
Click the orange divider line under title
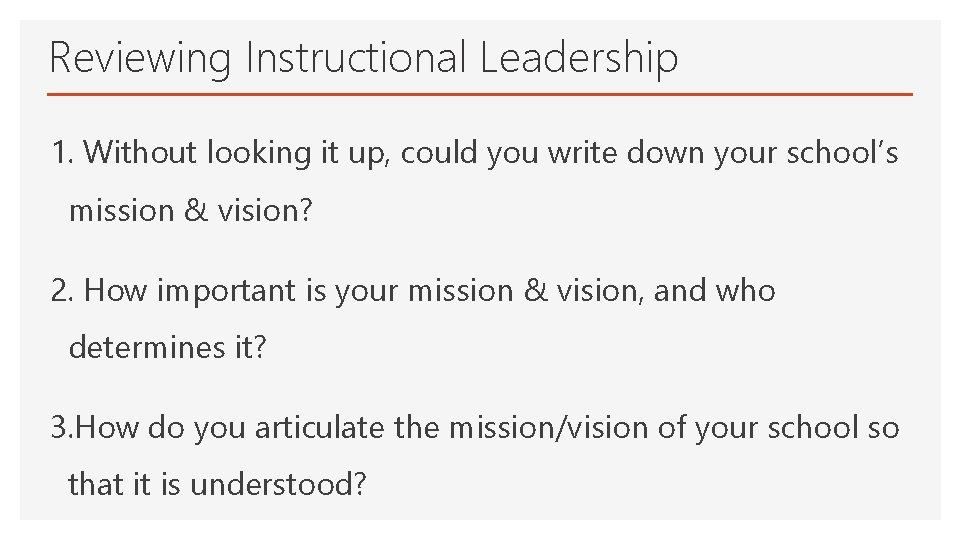[x=480, y=94]
